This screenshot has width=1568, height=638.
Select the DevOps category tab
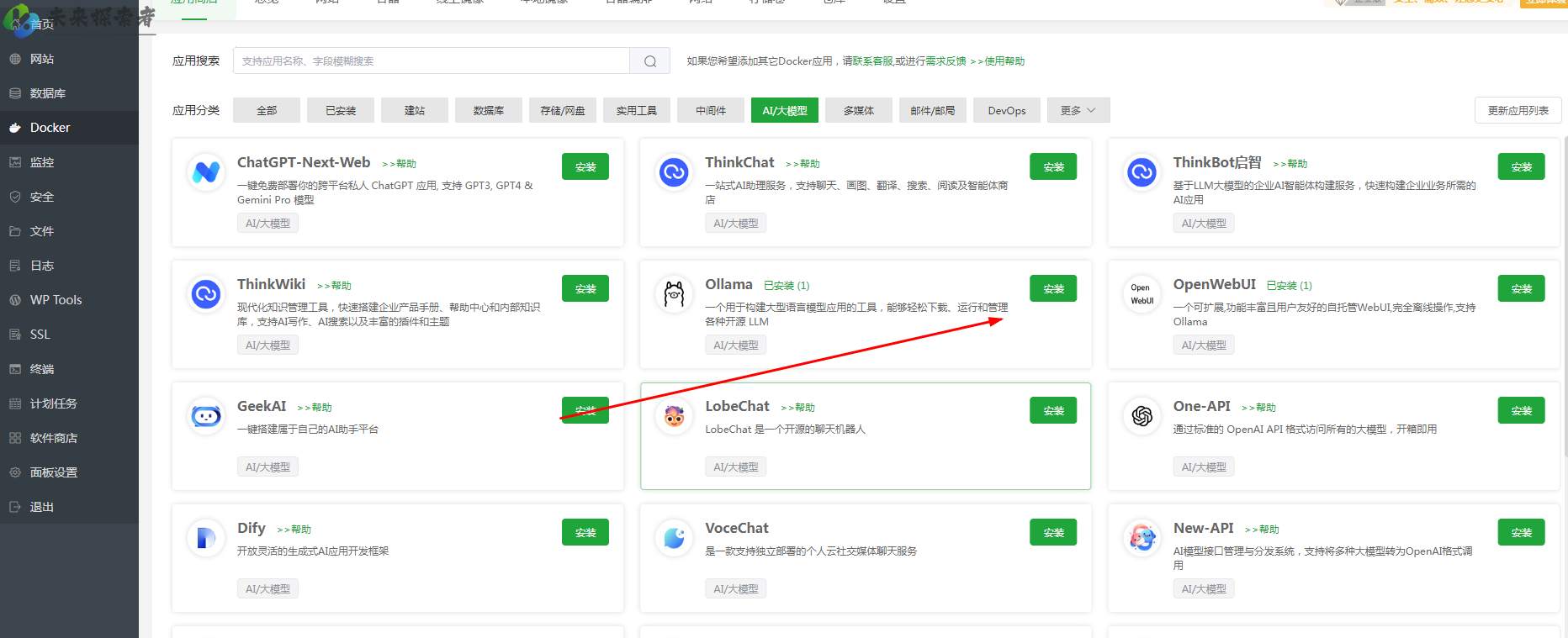pyautogui.click(x=1006, y=111)
